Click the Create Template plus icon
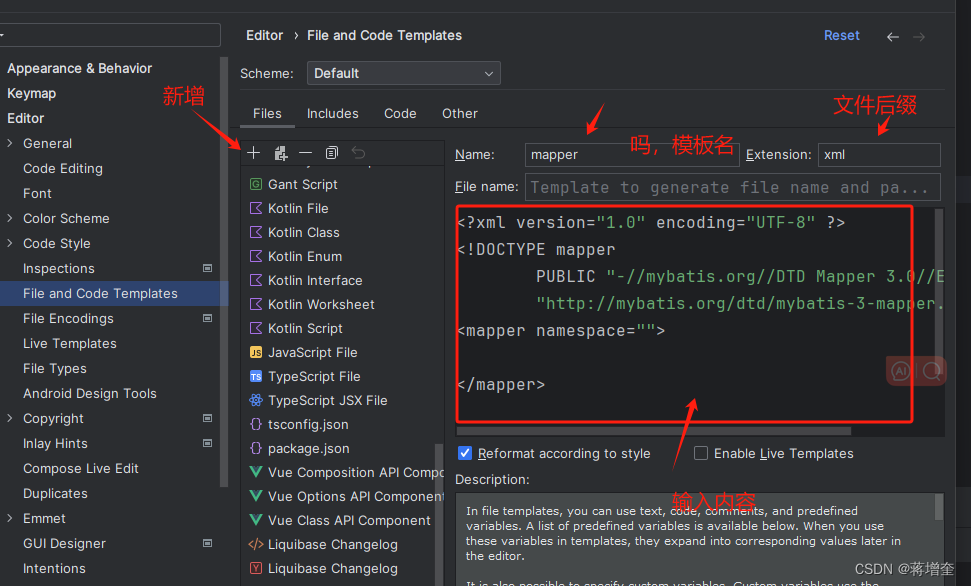 pos(253,153)
